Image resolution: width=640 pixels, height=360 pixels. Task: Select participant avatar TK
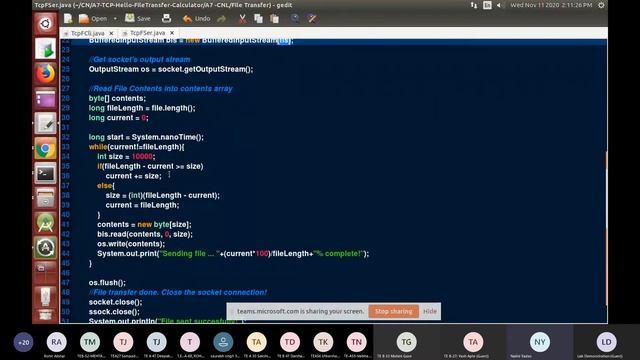click(323, 342)
